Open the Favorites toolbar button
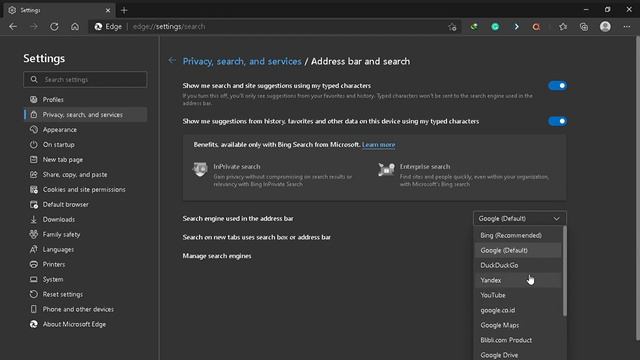640x360 pixels. pos(563,27)
